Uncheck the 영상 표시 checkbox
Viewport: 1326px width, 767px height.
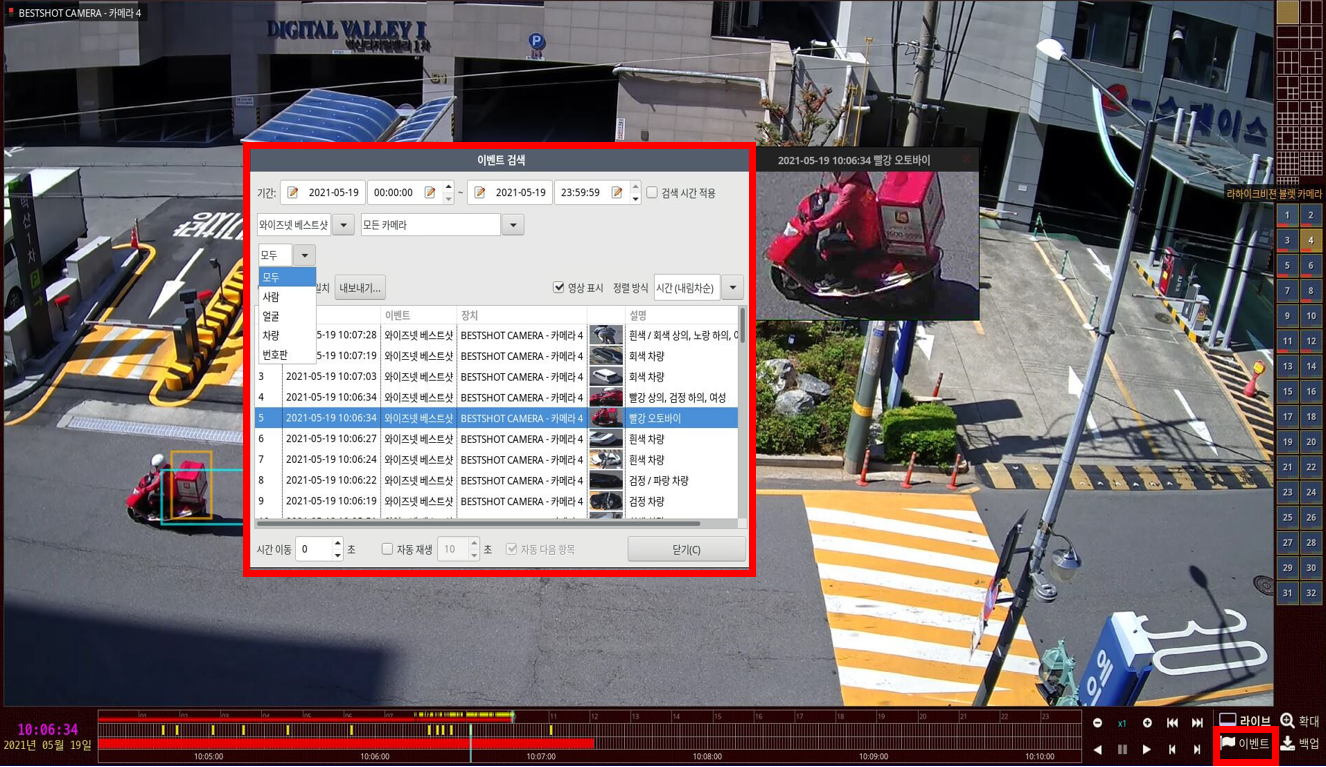click(x=559, y=288)
